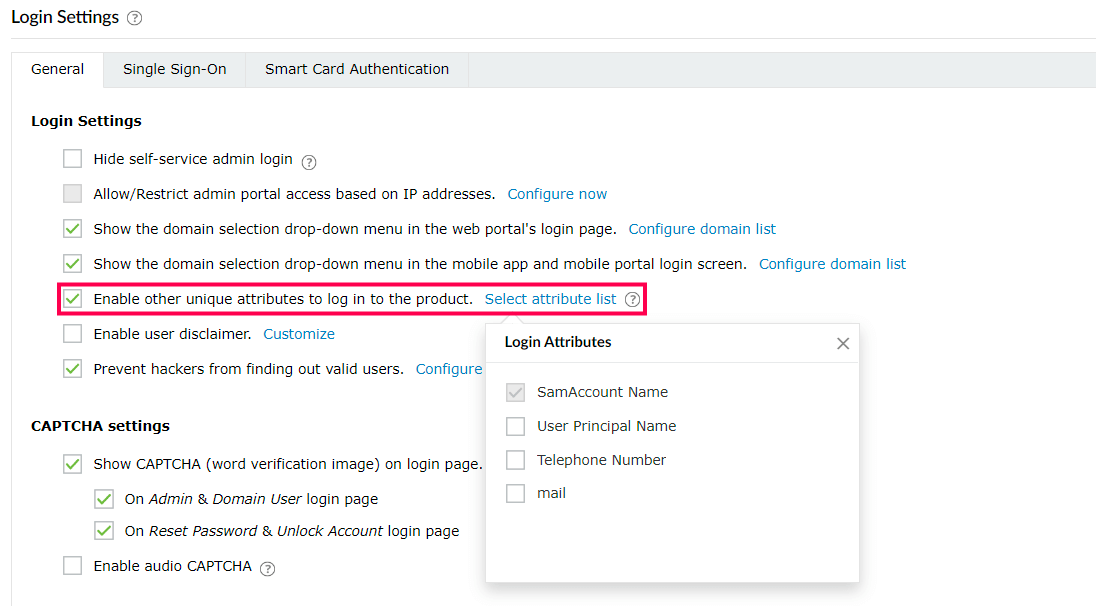Click the Customize disclaimer link

point(299,334)
